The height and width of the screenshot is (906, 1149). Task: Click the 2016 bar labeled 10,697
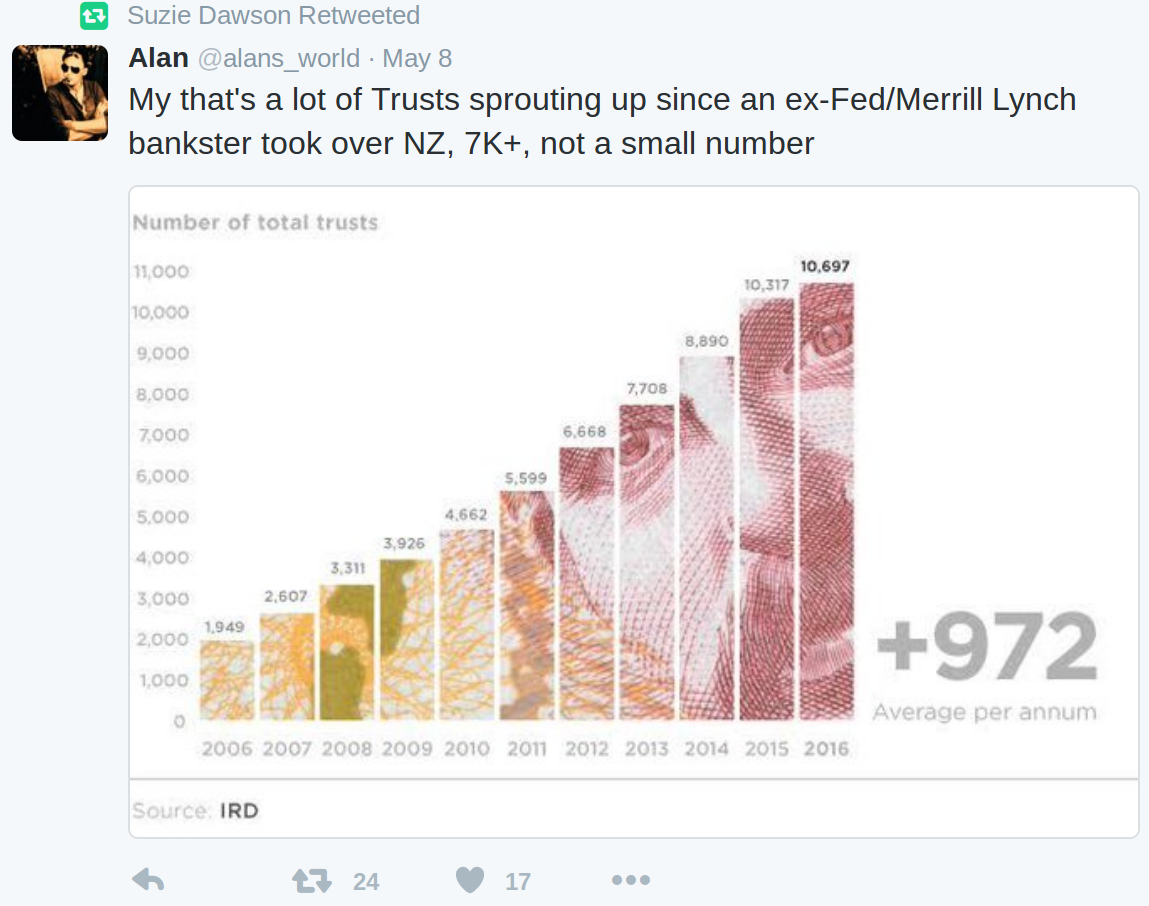[x=827, y=501]
